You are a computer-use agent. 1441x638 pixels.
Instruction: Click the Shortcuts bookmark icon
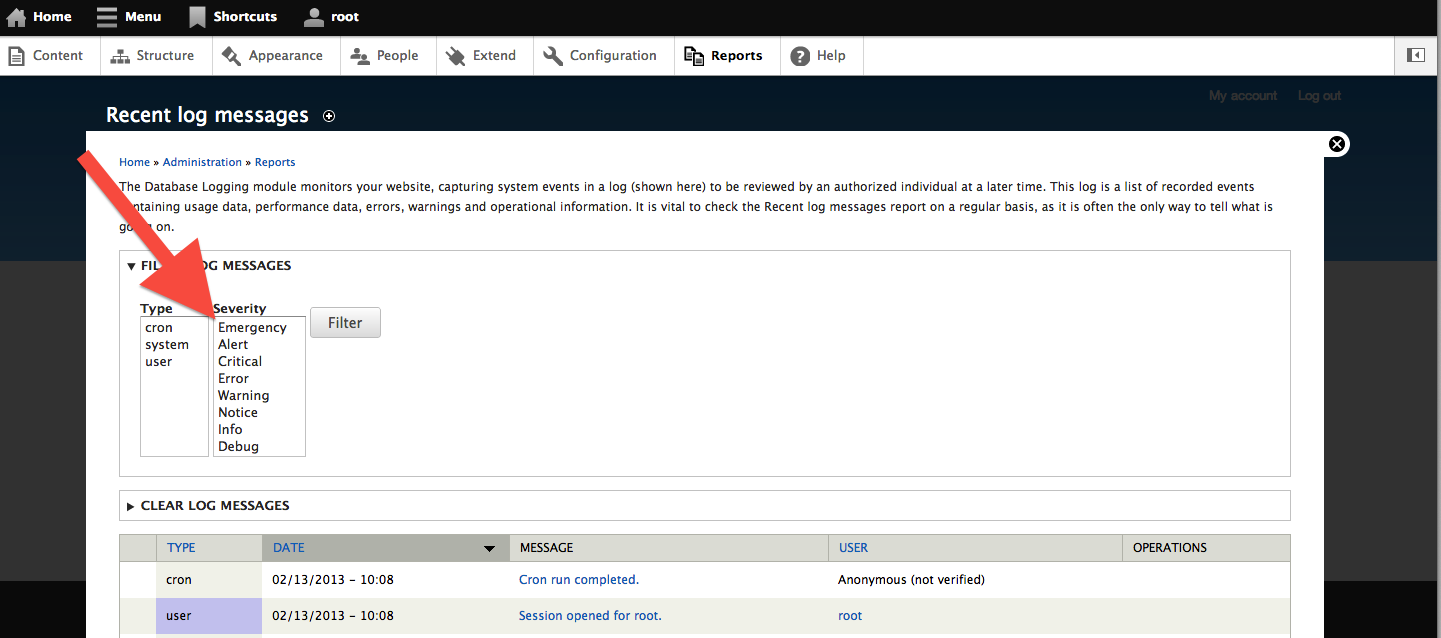(196, 16)
